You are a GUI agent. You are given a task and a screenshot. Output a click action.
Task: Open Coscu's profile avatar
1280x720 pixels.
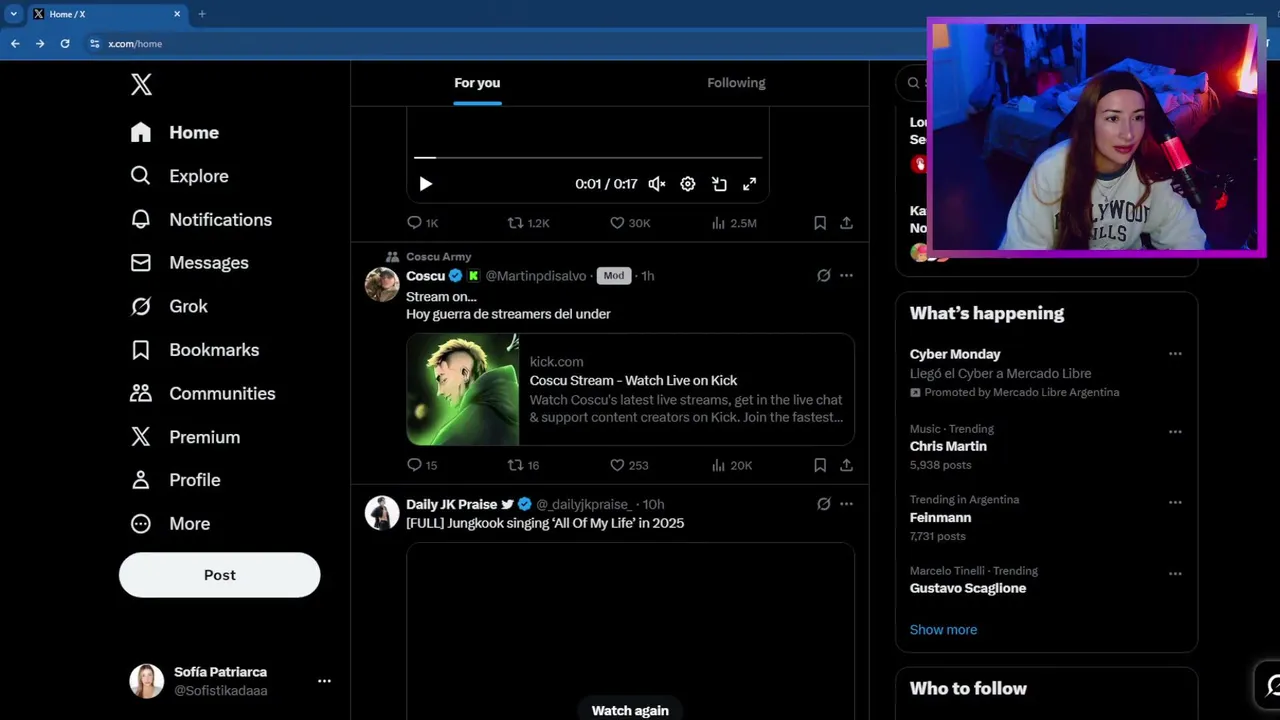click(382, 284)
